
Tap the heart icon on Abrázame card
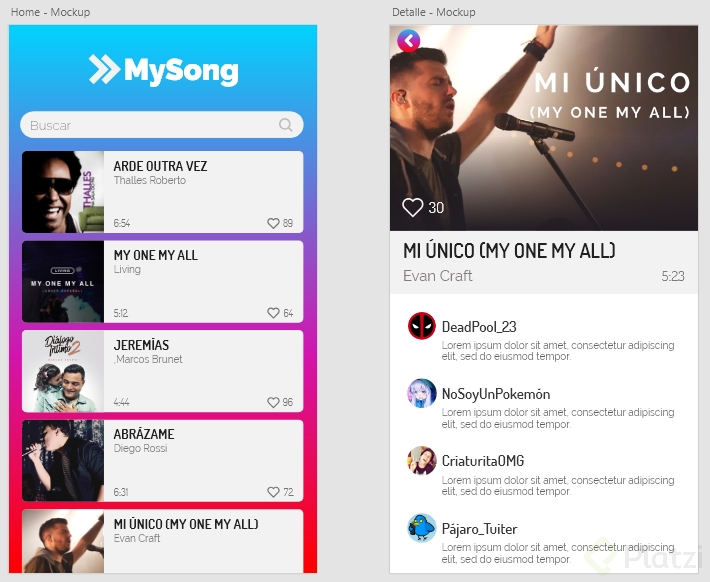coord(273,492)
